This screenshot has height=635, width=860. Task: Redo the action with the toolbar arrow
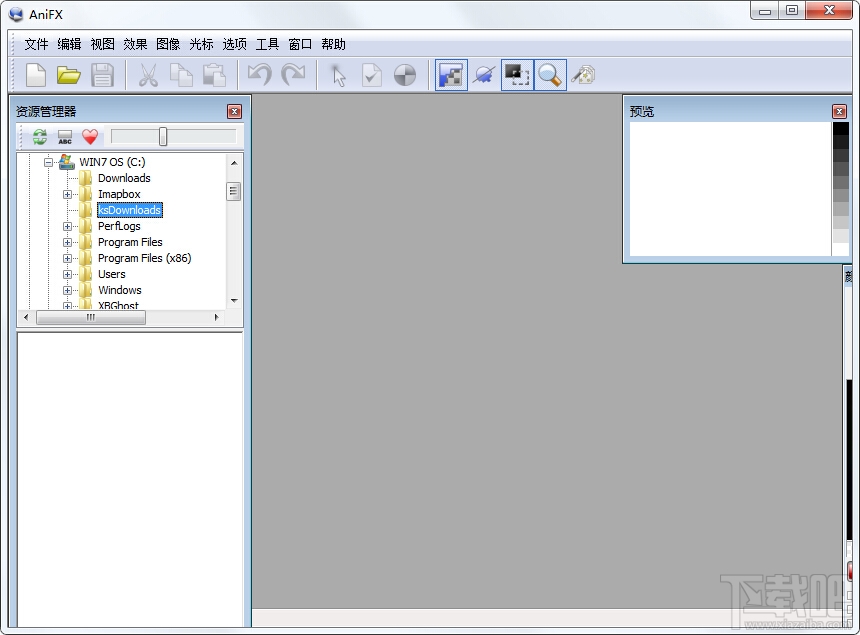[293, 75]
